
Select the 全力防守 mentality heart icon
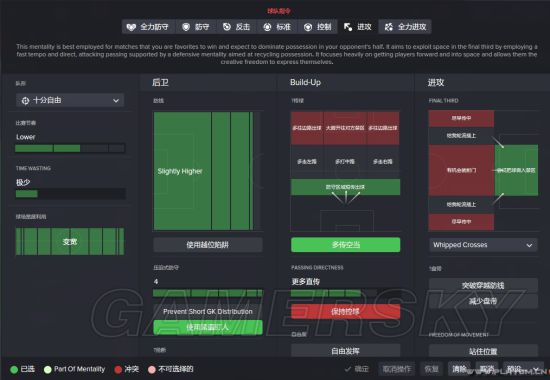click(x=131, y=27)
